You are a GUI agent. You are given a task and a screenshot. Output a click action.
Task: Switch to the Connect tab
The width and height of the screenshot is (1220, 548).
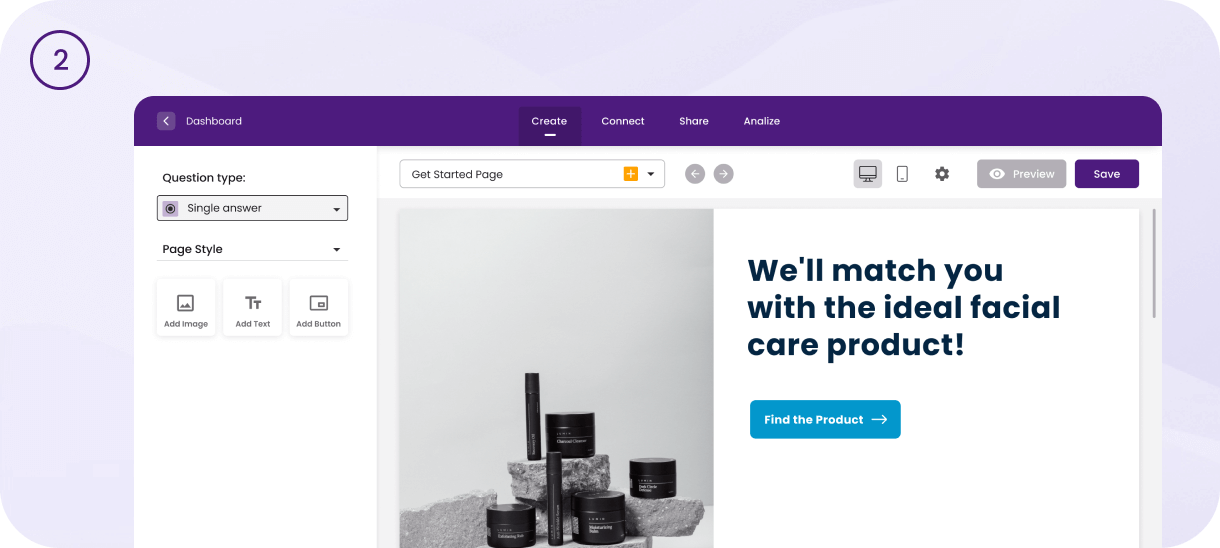tap(623, 121)
